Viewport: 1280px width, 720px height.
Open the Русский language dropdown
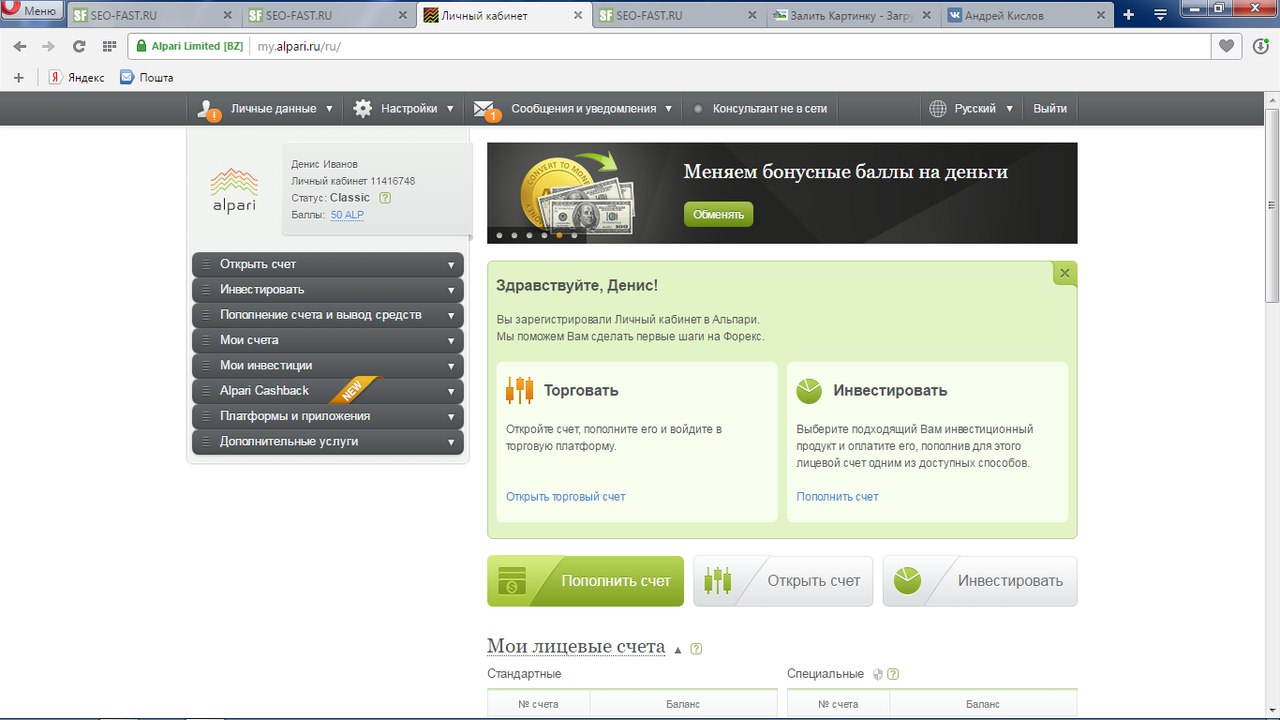pyautogui.click(x=984, y=108)
